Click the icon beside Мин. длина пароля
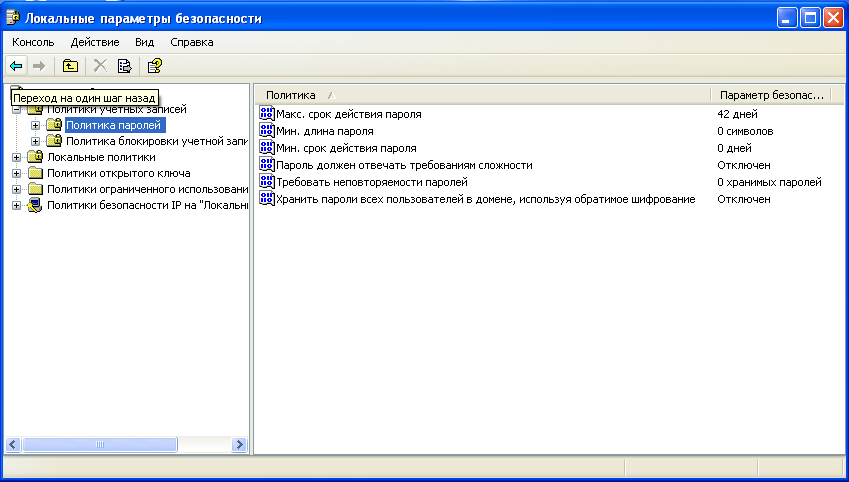The width and height of the screenshot is (849, 482). point(267,131)
